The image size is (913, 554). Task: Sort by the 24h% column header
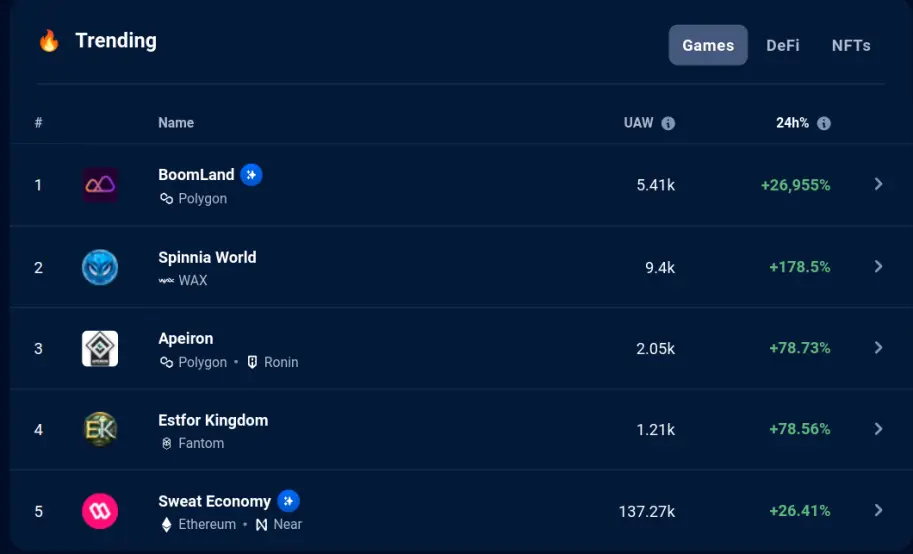tap(792, 123)
